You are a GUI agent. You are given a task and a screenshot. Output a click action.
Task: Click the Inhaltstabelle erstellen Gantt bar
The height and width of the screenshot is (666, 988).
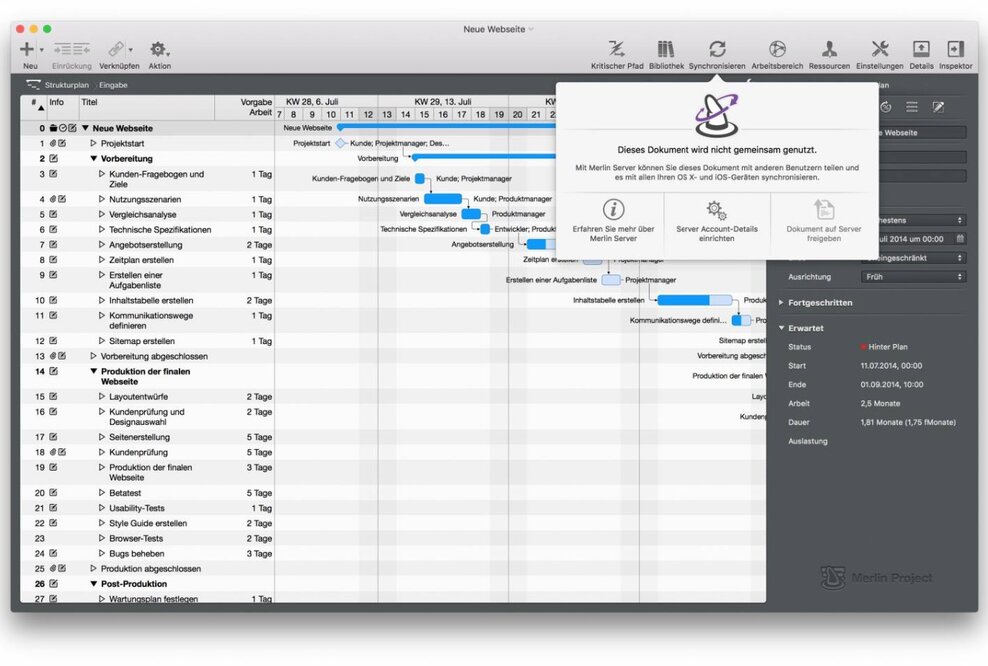click(x=694, y=300)
